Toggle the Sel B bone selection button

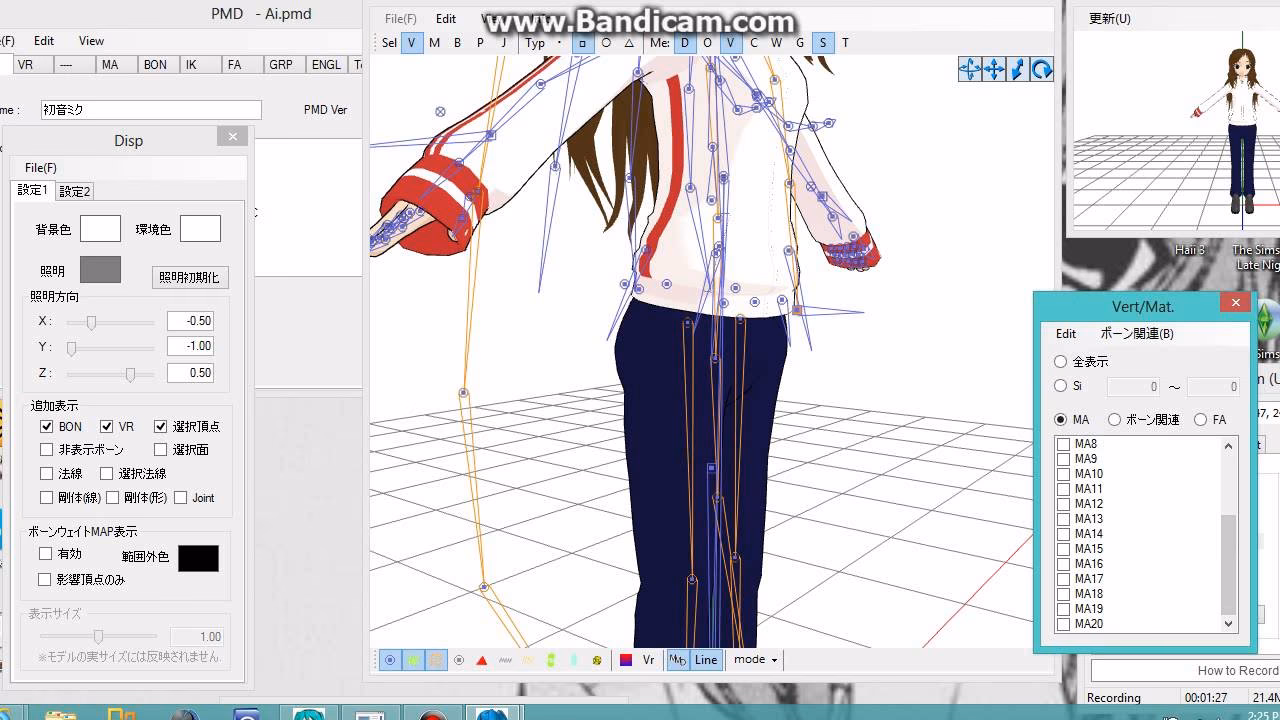point(458,43)
